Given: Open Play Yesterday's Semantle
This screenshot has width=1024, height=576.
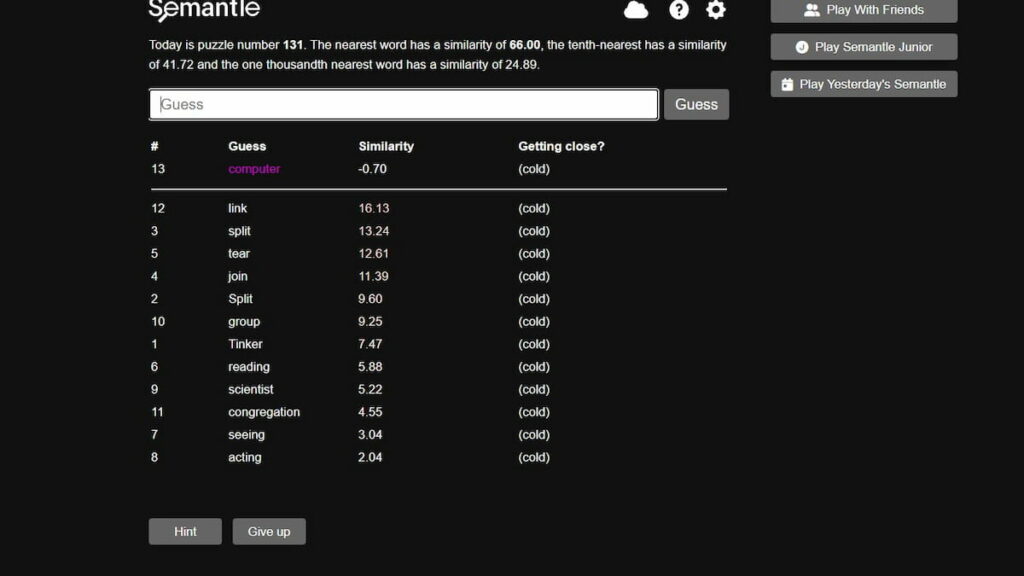Looking at the screenshot, I should [x=862, y=84].
